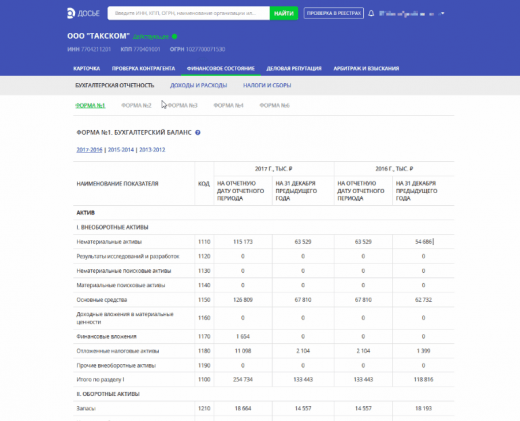
Task: Click Итого по разделу I label
Action: click(100, 379)
